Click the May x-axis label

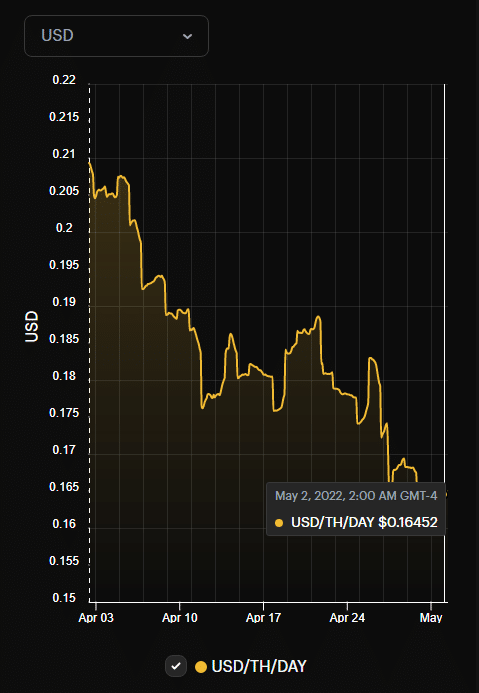pyautogui.click(x=431, y=617)
